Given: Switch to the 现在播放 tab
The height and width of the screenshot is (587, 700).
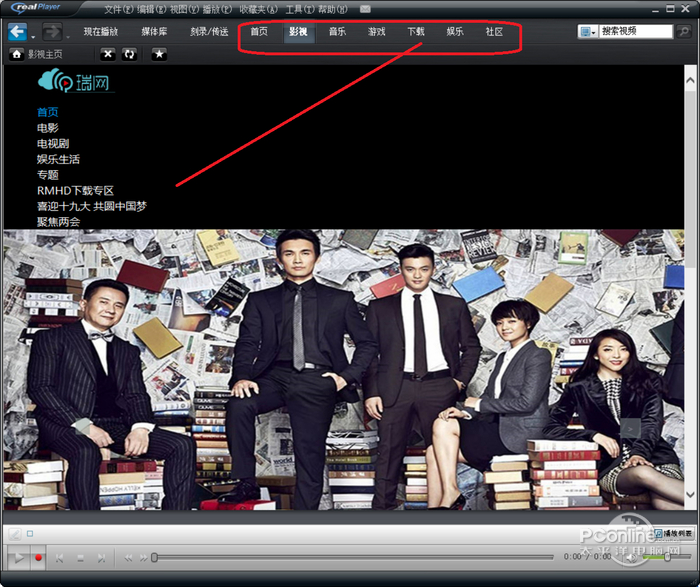Looking at the screenshot, I should point(101,32).
